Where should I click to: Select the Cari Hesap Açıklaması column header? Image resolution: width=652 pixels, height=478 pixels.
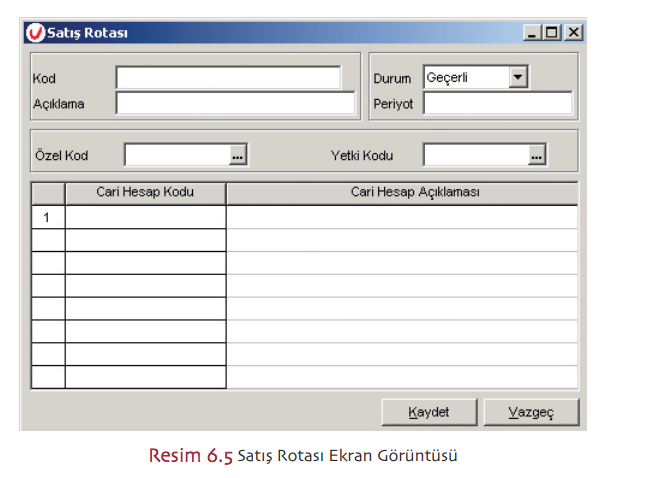(402, 192)
